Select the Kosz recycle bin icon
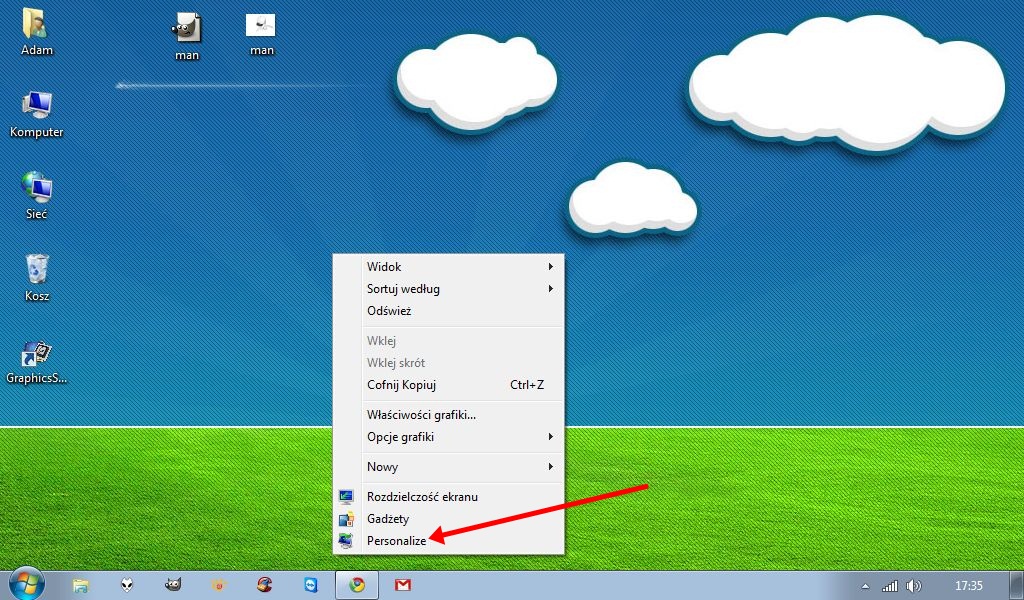Image resolution: width=1024 pixels, height=600 pixels. click(37, 278)
